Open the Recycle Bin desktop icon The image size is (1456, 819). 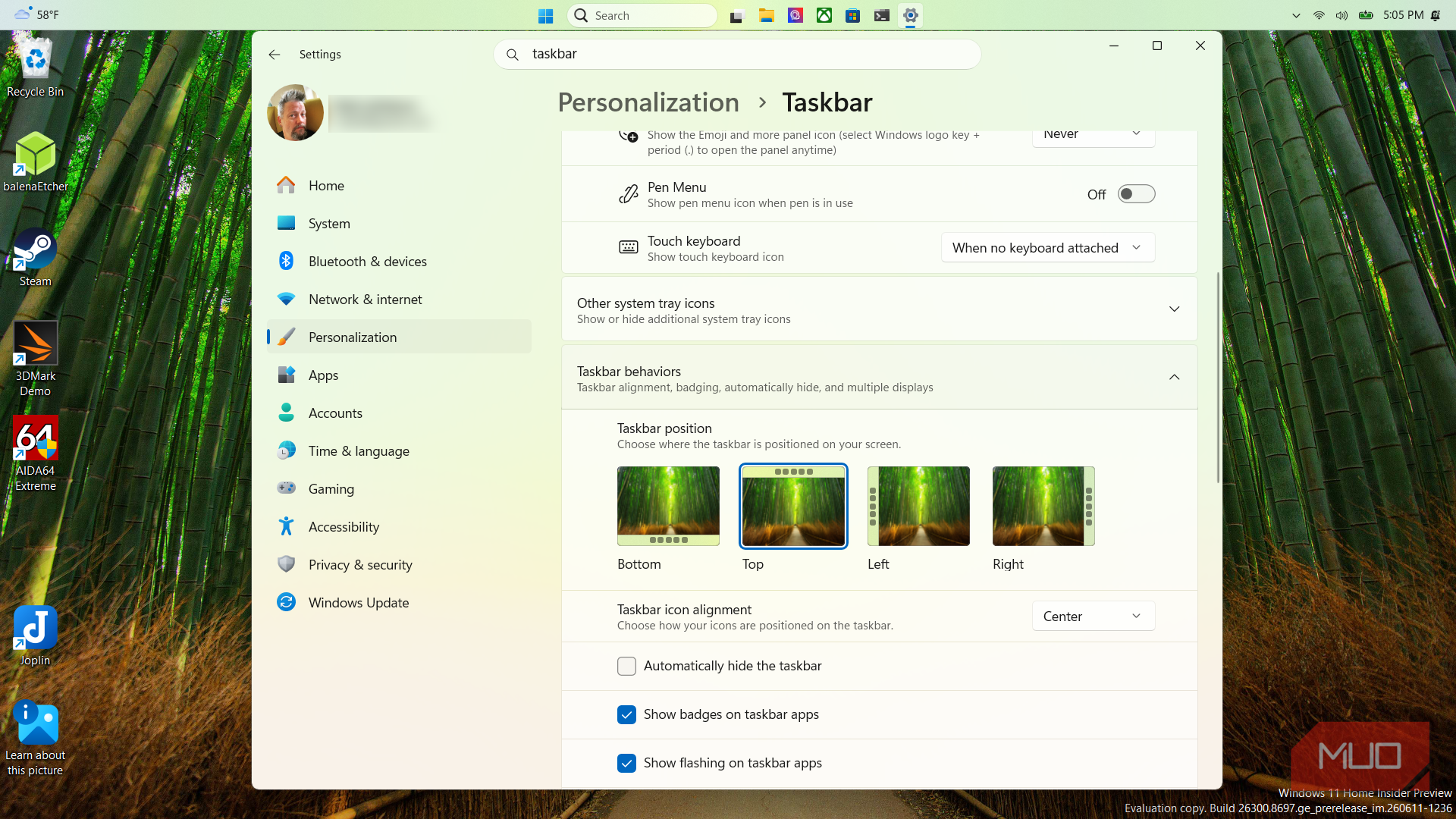(x=36, y=66)
